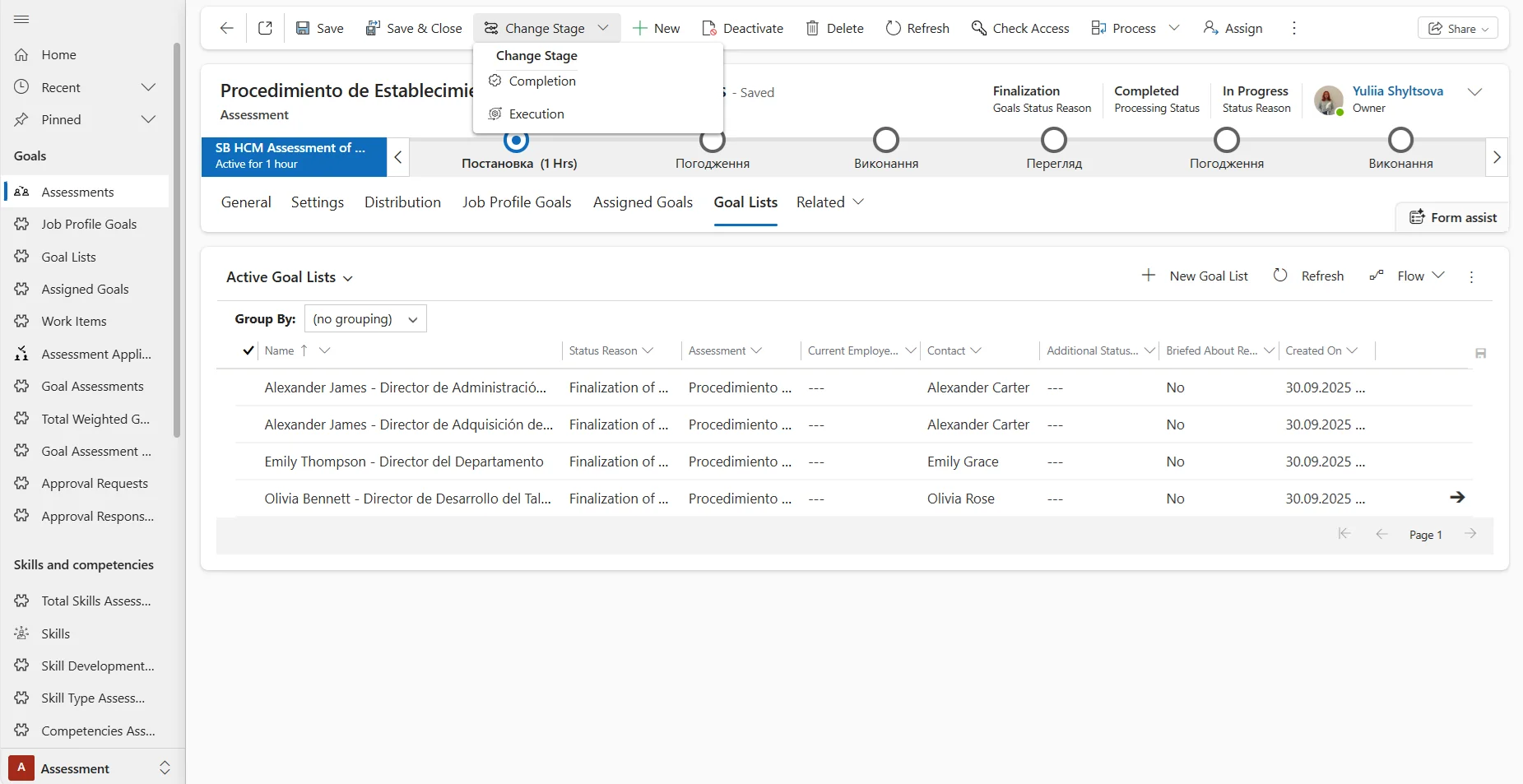Click the Check Access icon

point(978,28)
